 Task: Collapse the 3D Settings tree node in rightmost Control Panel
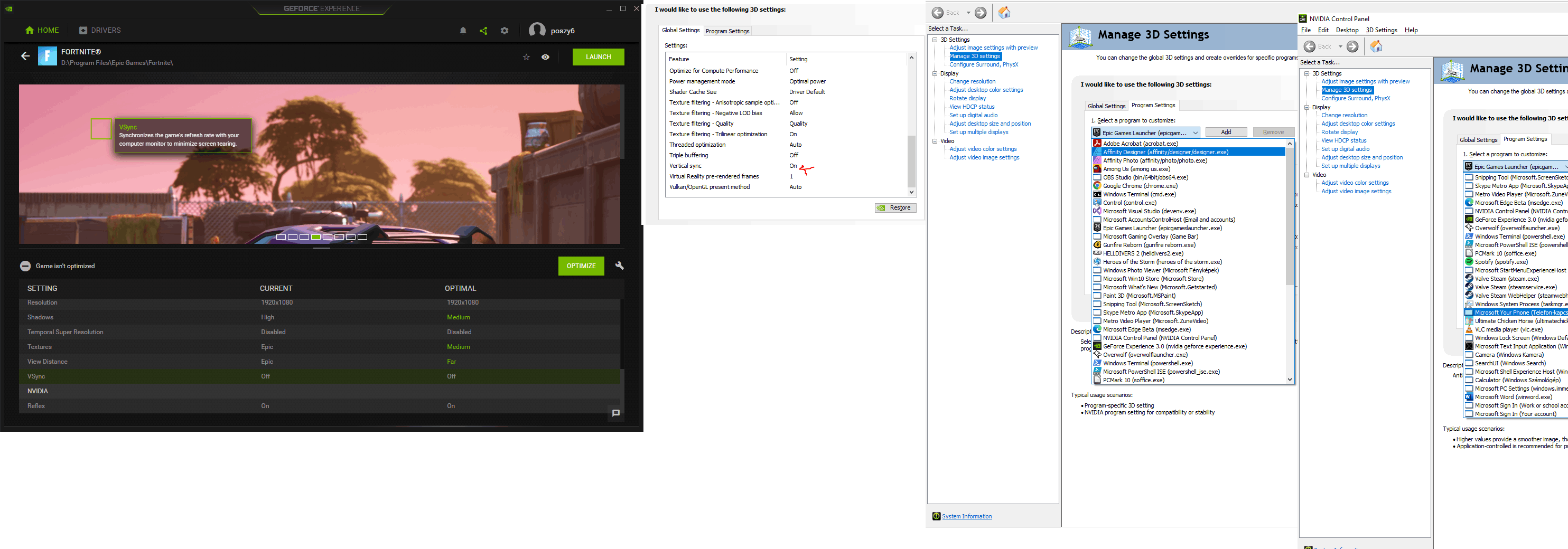coord(1307,73)
